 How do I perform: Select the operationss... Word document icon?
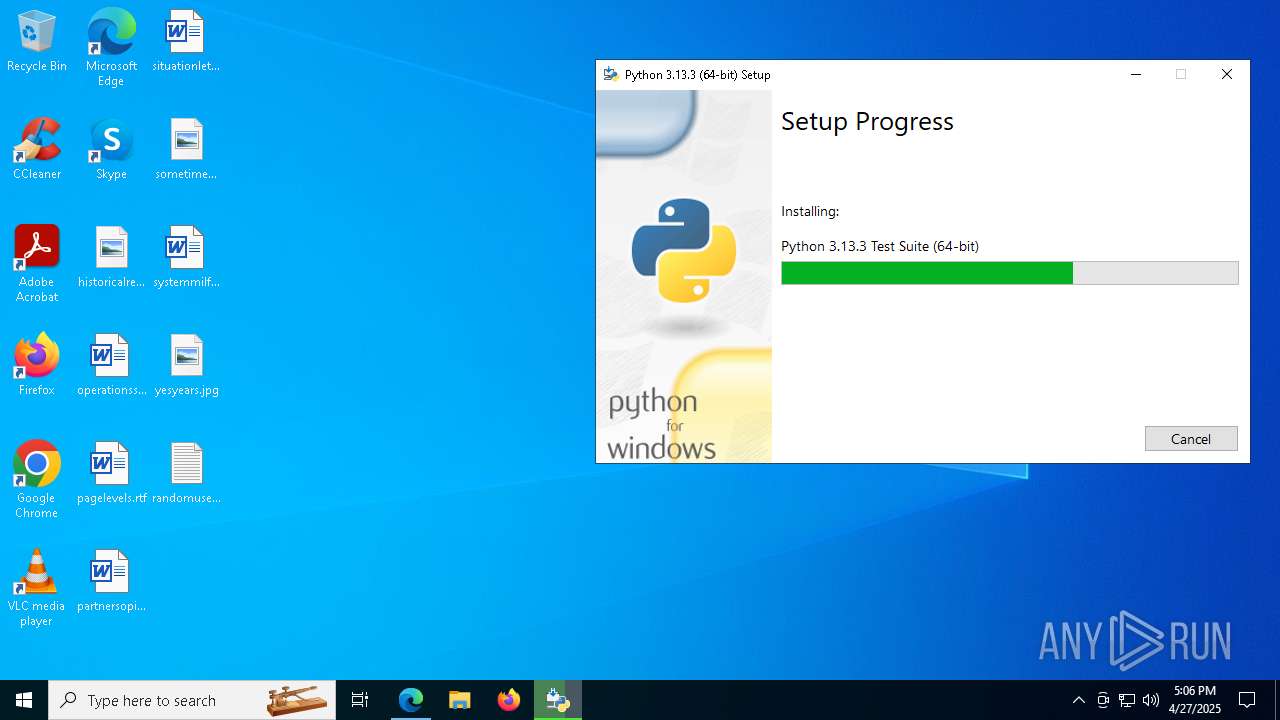[x=111, y=366]
